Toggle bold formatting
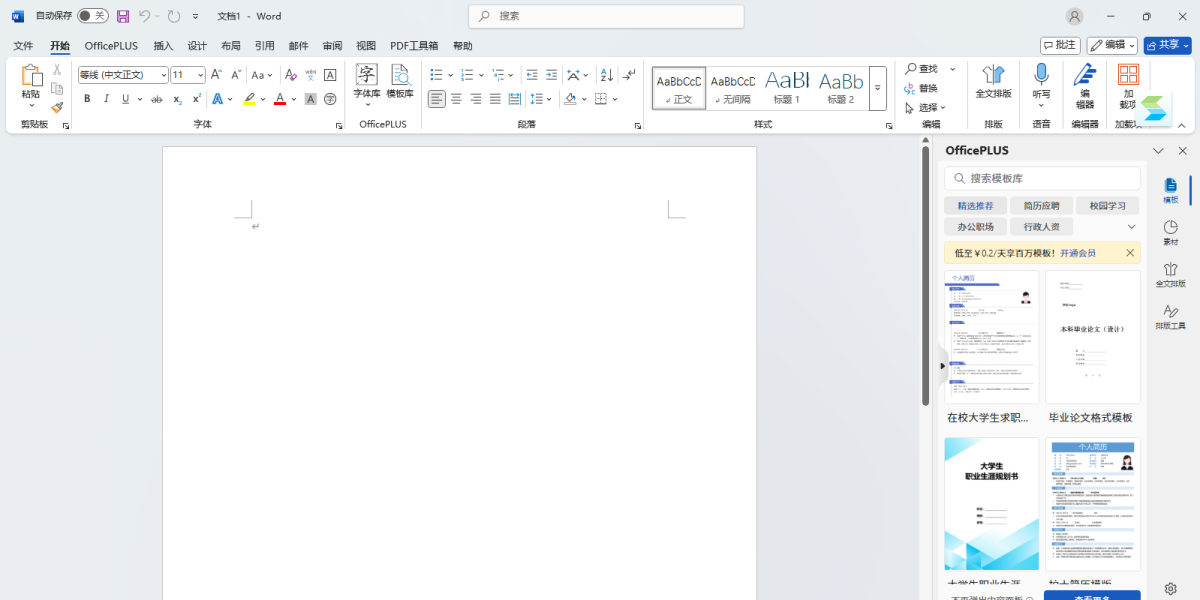The height and width of the screenshot is (600, 1200). (x=87, y=99)
